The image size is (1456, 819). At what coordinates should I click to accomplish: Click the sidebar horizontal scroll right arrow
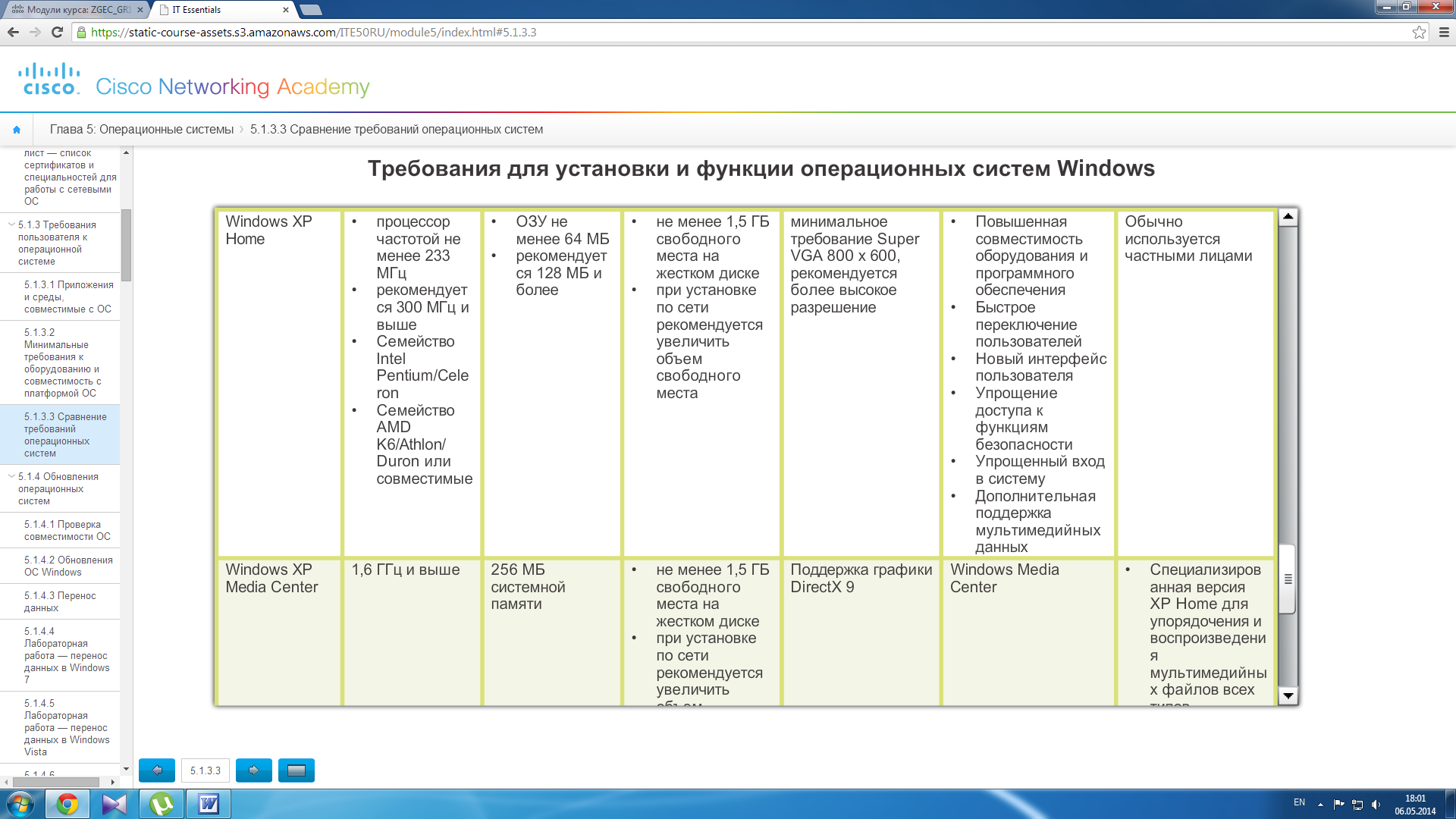click(x=113, y=782)
